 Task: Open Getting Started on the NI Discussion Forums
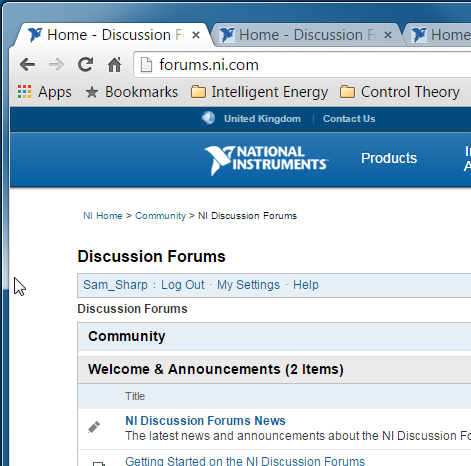pos(245,461)
